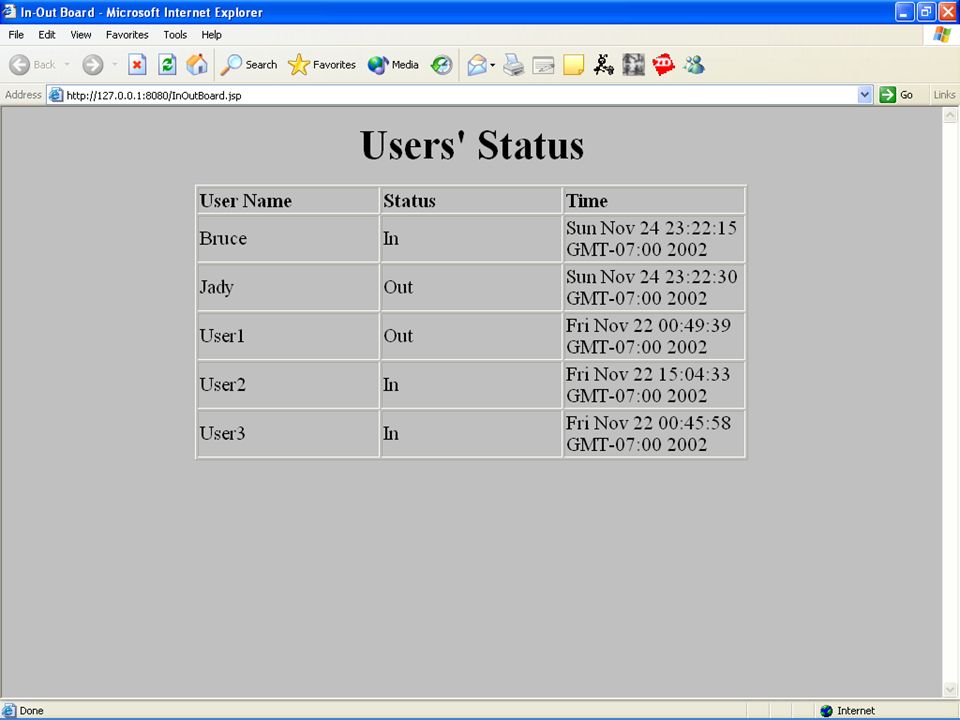The height and width of the screenshot is (720, 960).
Task: Minimize the Internet Explorer window
Action: pyautogui.click(x=904, y=12)
